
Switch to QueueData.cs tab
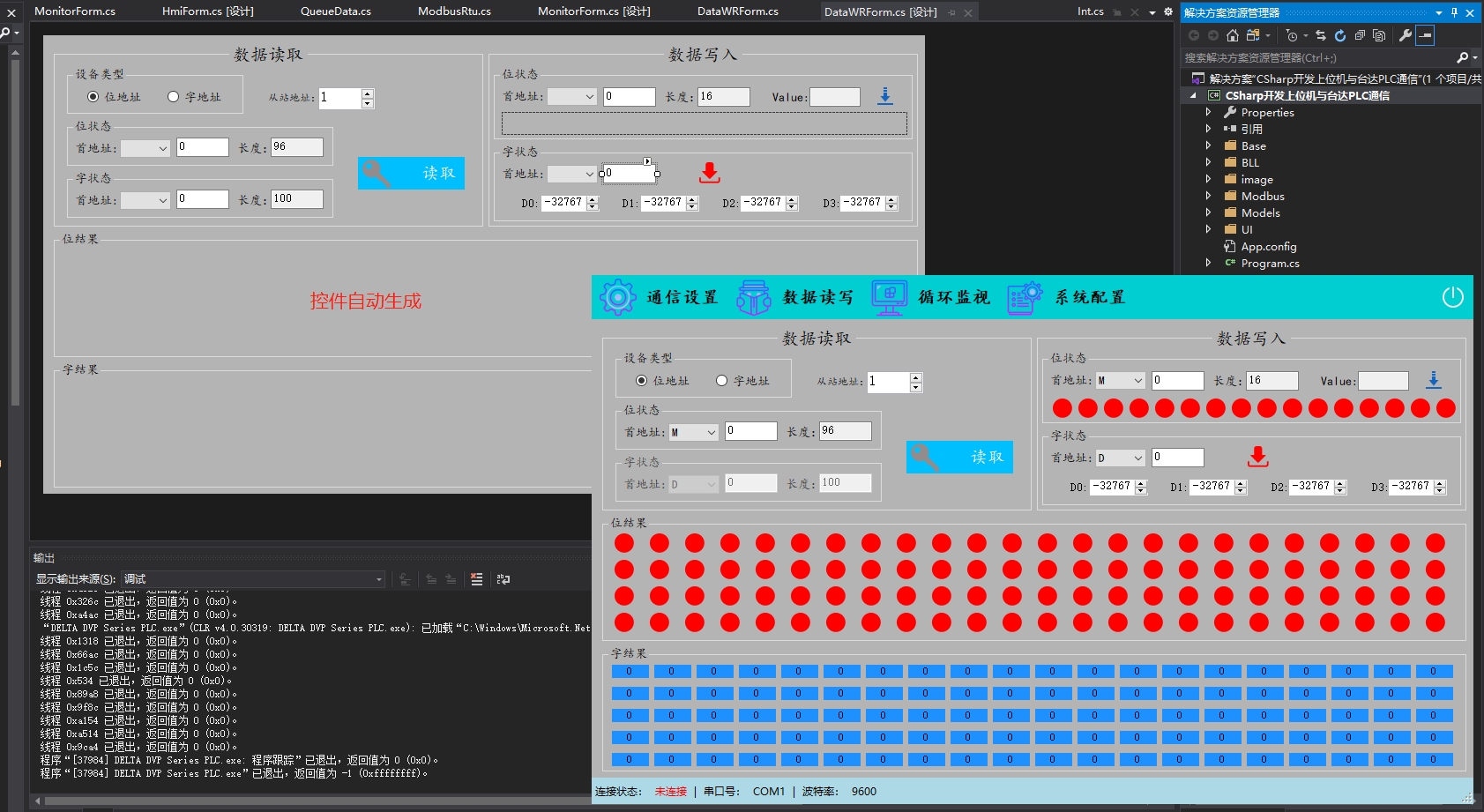336,11
